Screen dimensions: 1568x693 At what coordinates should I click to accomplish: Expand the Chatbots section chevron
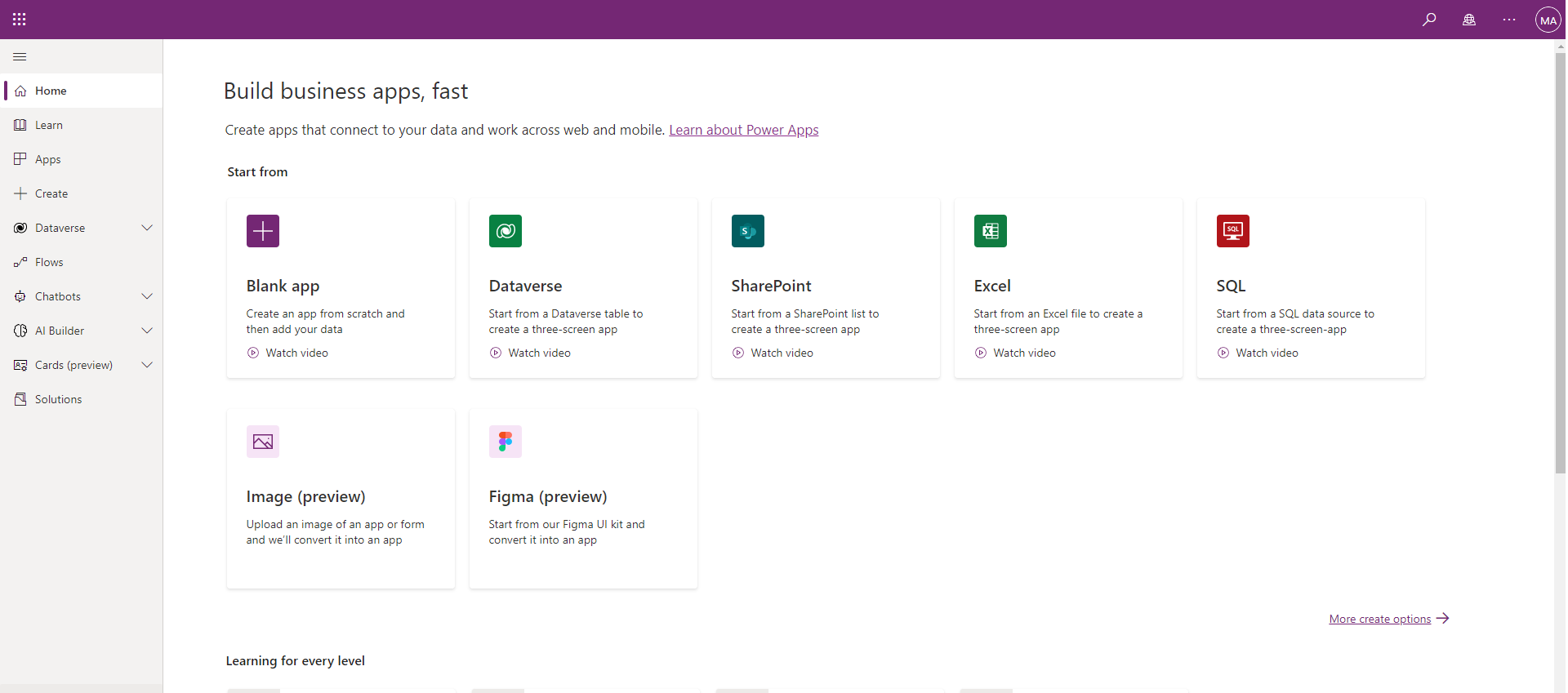pos(147,296)
